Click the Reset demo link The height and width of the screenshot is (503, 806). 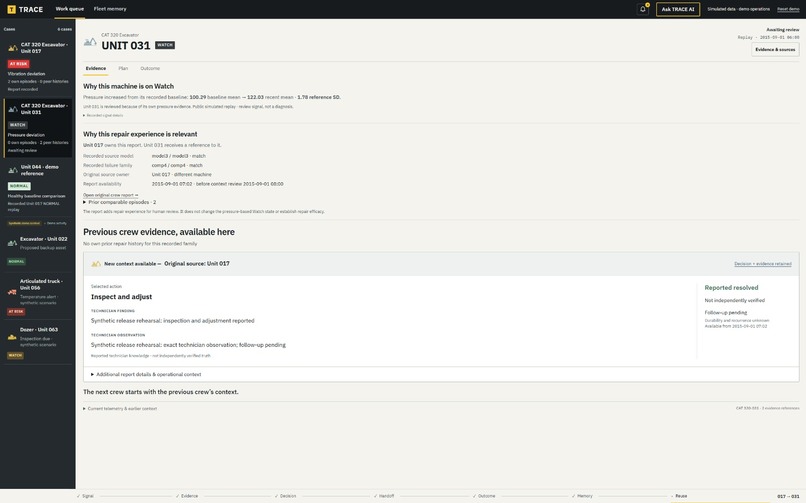788,9
